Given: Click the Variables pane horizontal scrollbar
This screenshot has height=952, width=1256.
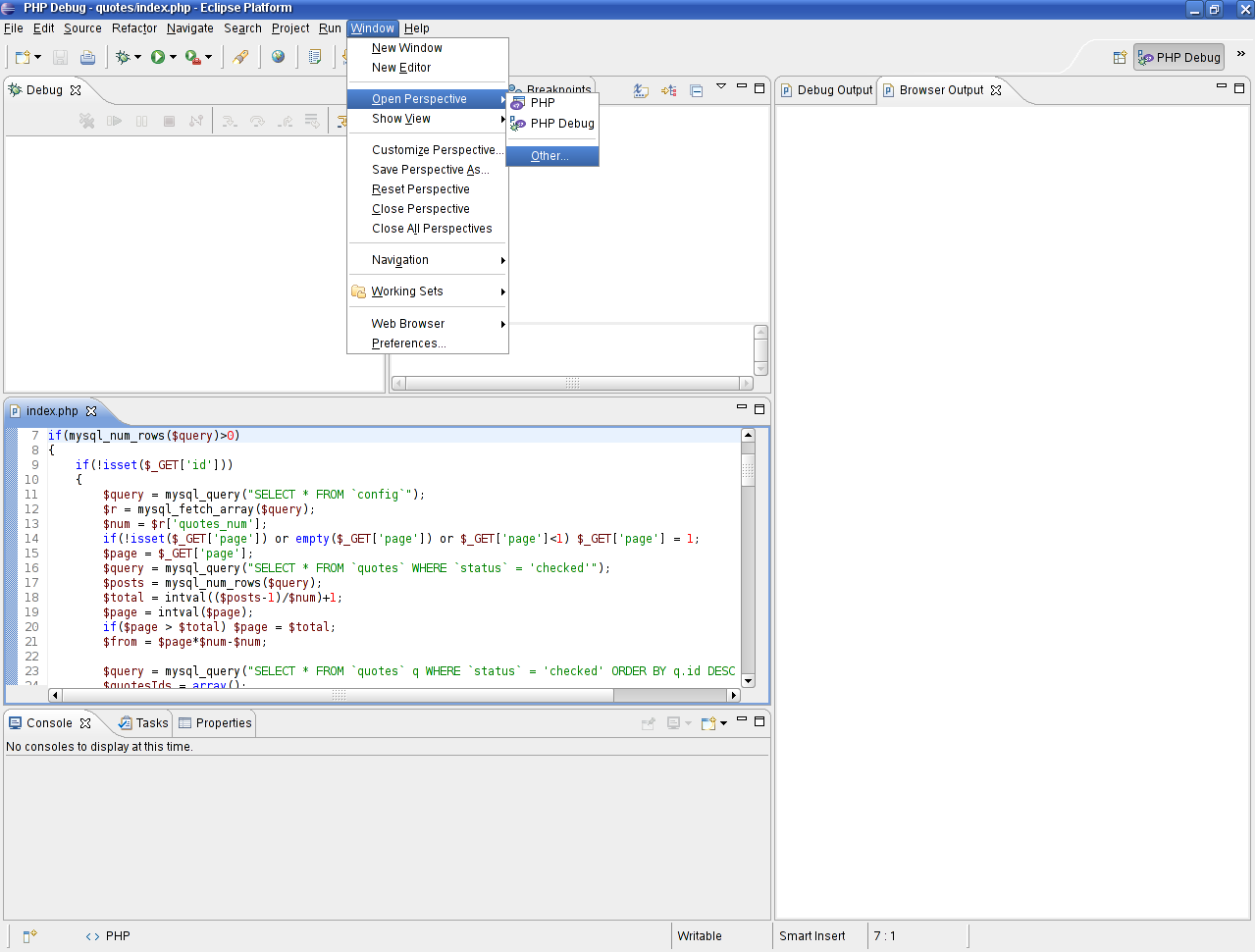Looking at the screenshot, I should pyautogui.click(x=572, y=383).
